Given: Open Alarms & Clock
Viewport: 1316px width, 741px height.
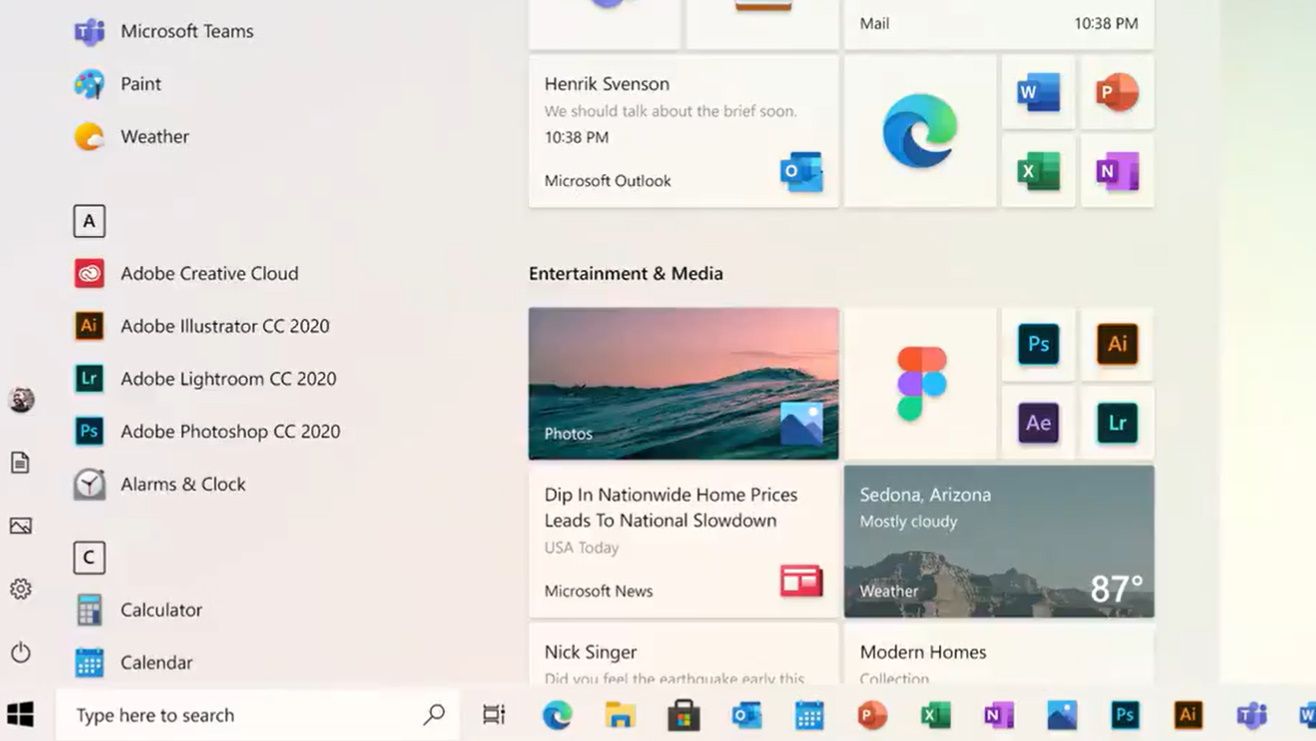Looking at the screenshot, I should coord(182,484).
